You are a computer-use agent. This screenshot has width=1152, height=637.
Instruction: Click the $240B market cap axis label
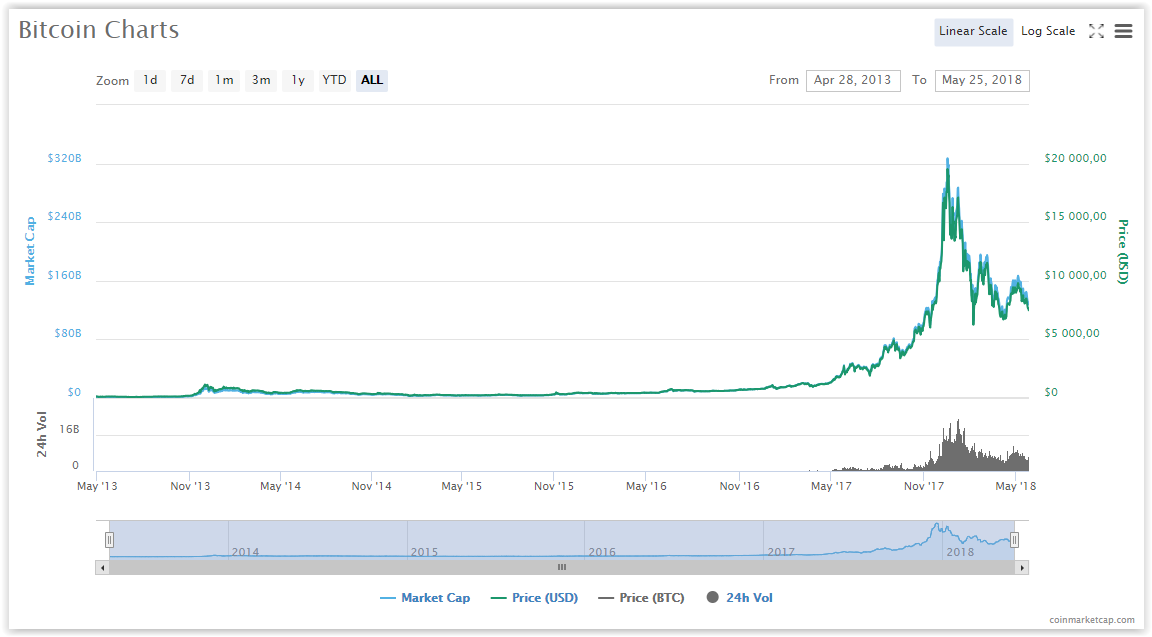click(x=65, y=217)
